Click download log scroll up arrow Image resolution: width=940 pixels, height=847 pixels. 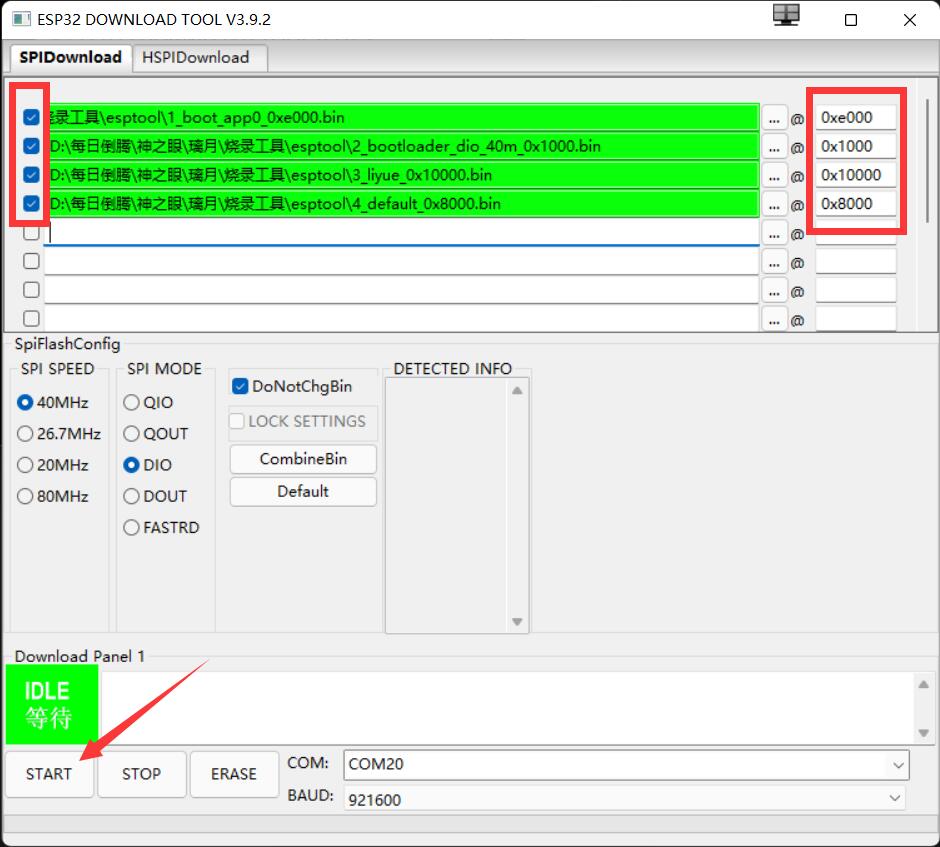click(923, 684)
